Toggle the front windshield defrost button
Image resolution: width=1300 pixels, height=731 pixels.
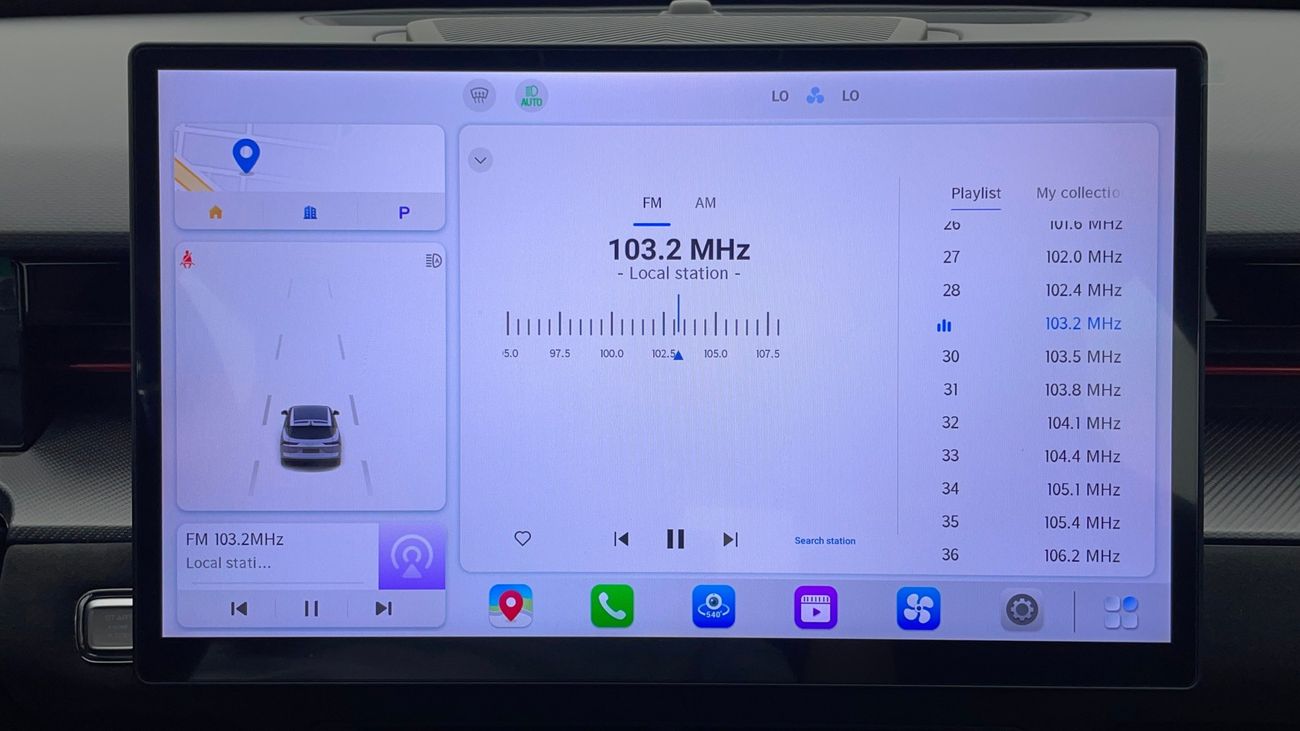(x=480, y=96)
